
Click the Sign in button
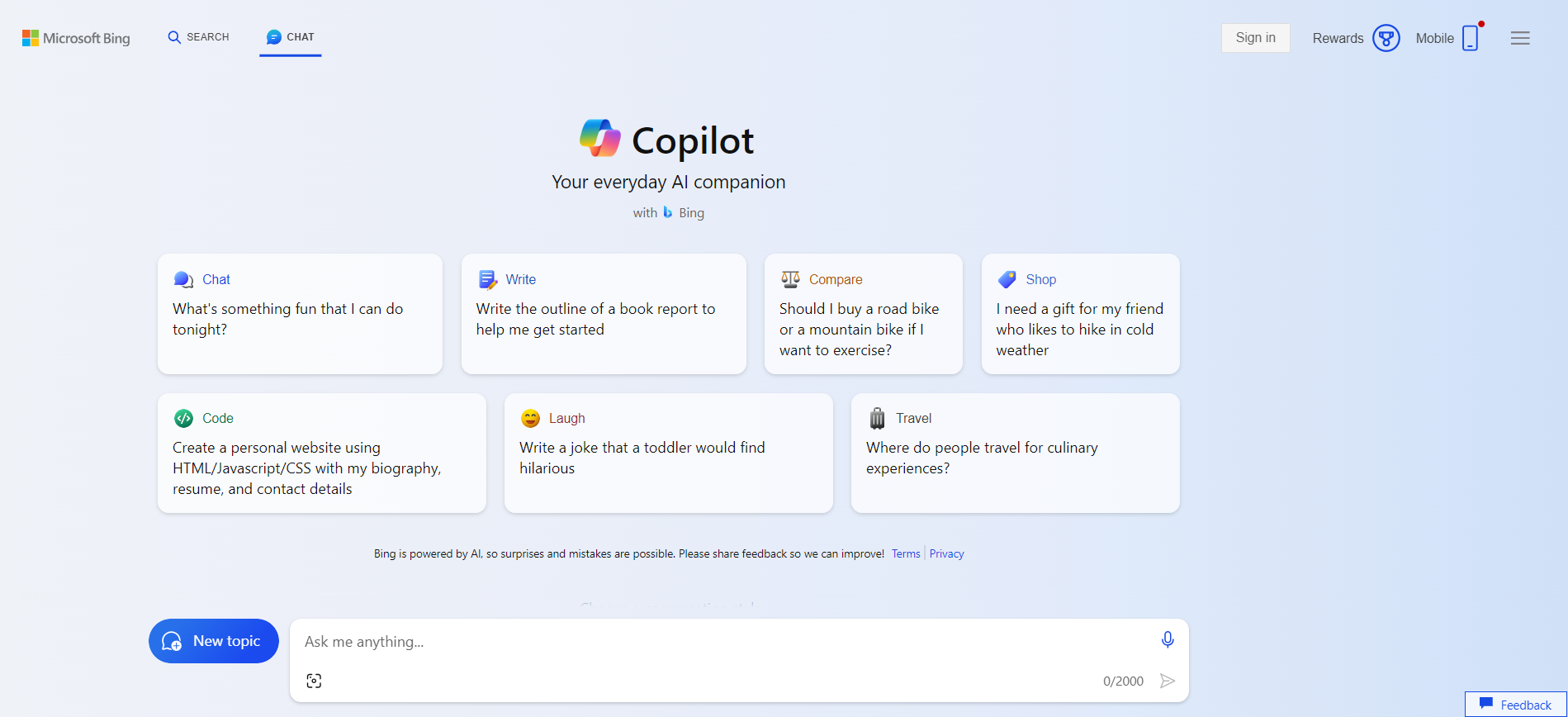point(1255,37)
